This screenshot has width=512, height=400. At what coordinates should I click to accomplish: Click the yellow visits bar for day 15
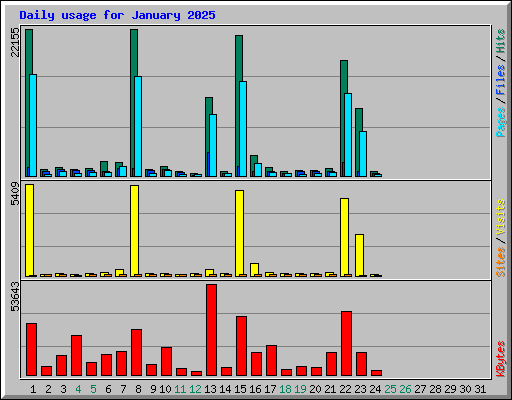(239, 233)
